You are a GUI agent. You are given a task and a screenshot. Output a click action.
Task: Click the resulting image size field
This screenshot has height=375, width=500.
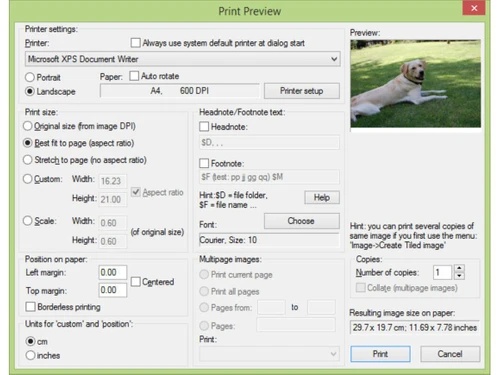415,327
